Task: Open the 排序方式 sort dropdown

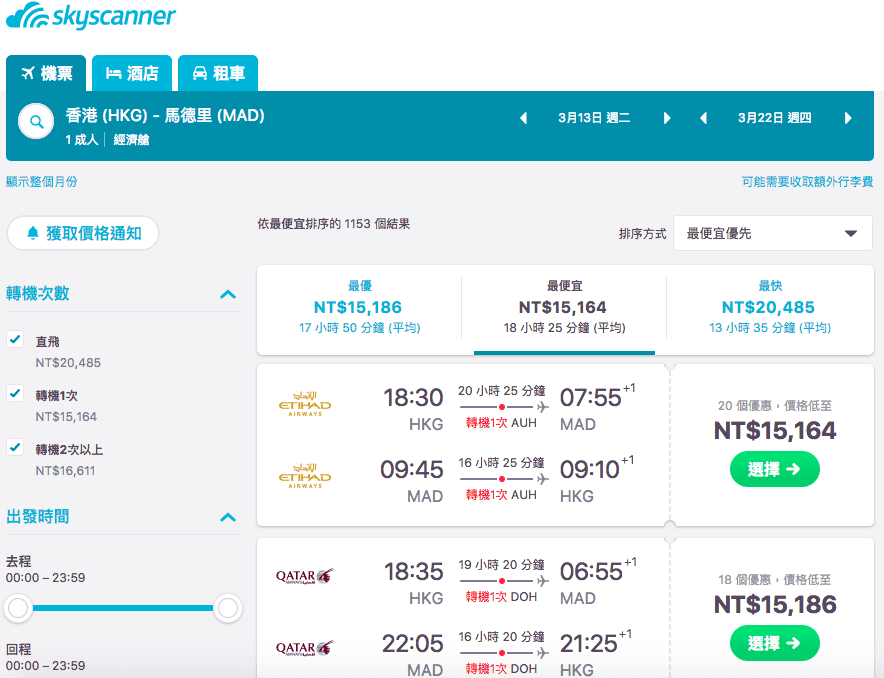Action: point(773,233)
